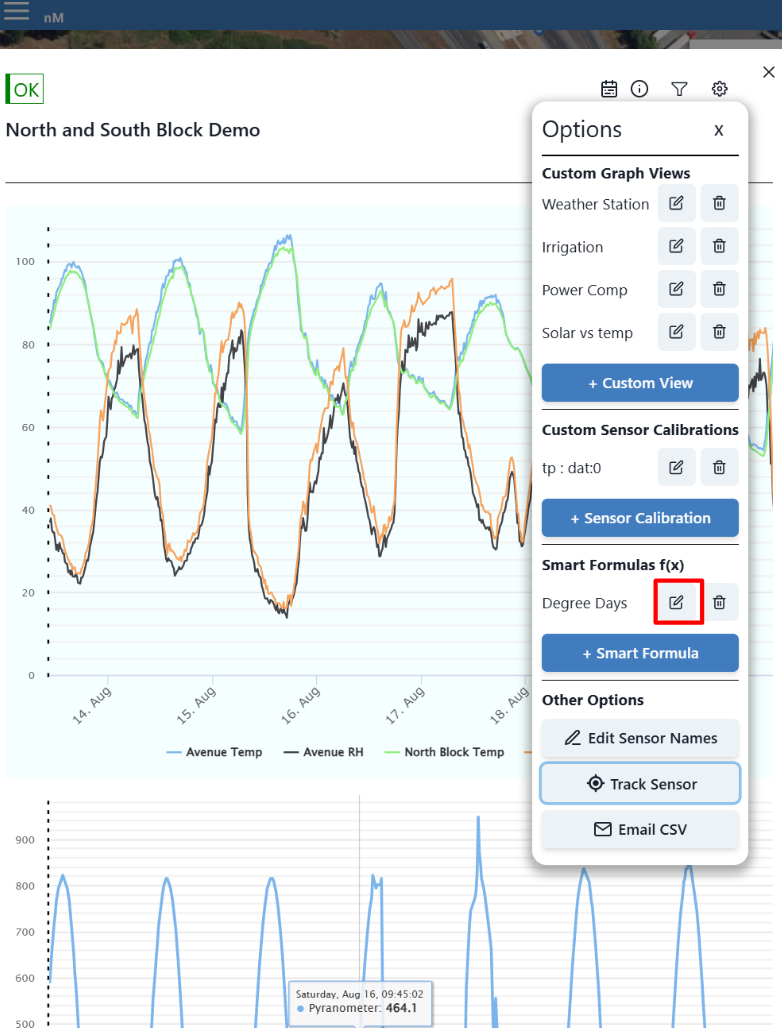
Task: Close the graph panel with top-right X
Action: [769, 72]
